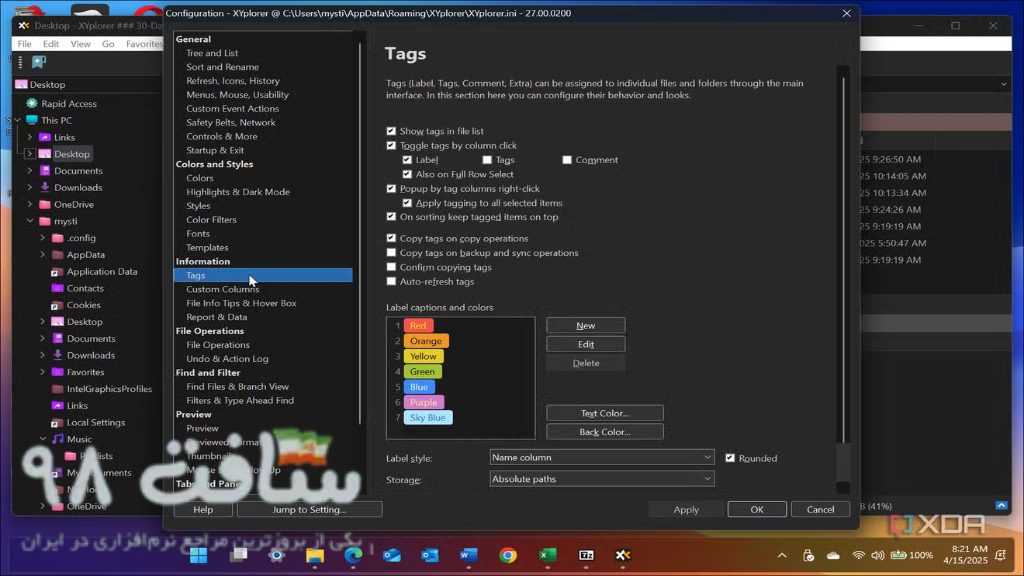1024x576 pixels.
Task: Collapse the Music tree node
Action: 42,439
